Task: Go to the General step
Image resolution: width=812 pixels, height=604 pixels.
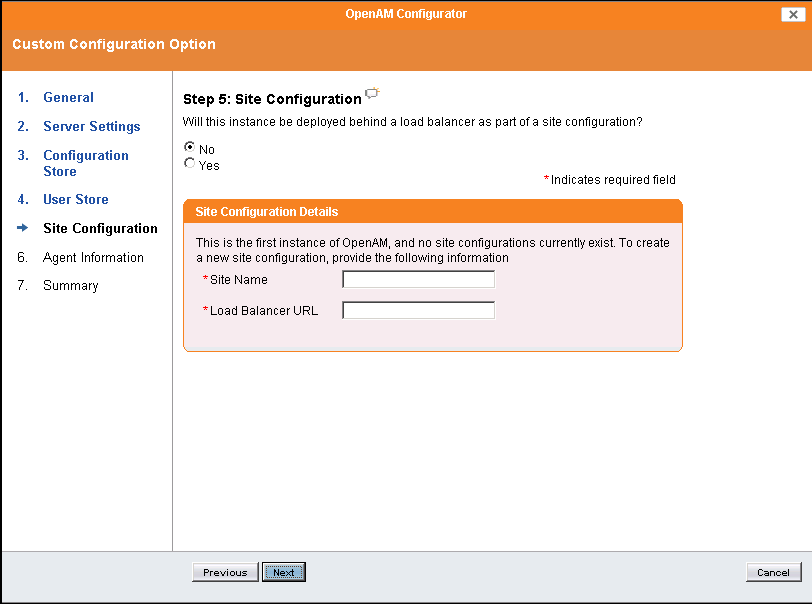Action: pos(68,97)
